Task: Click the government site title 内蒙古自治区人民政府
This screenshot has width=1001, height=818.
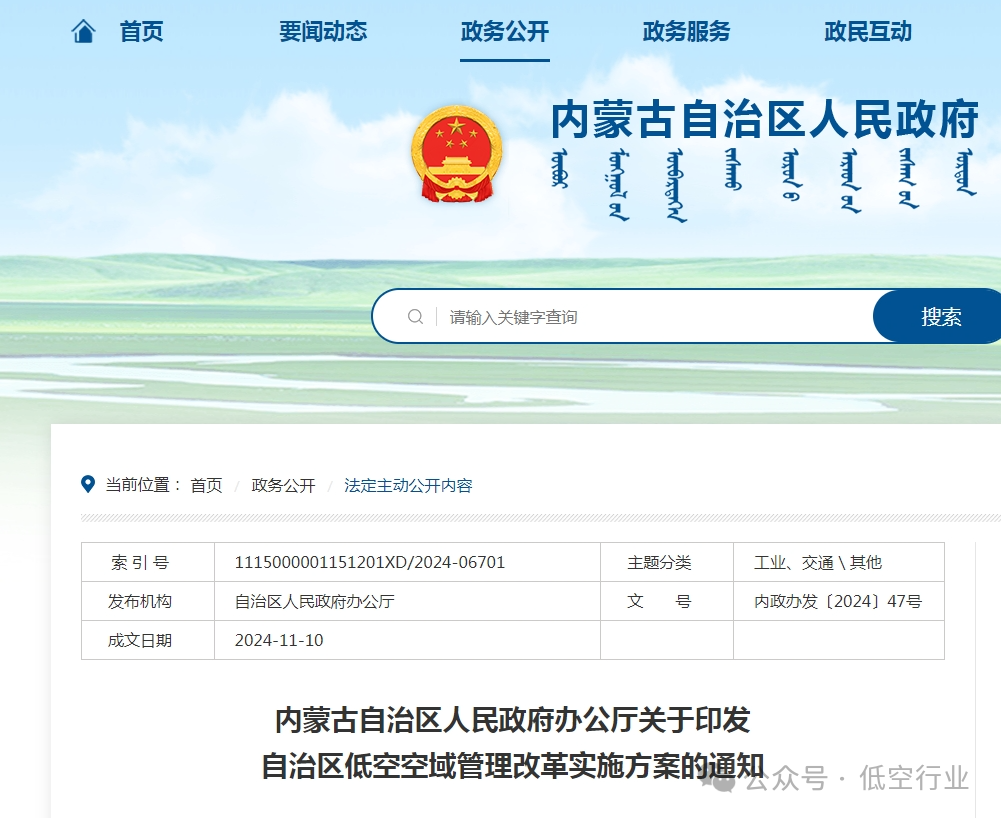Action: (x=764, y=122)
